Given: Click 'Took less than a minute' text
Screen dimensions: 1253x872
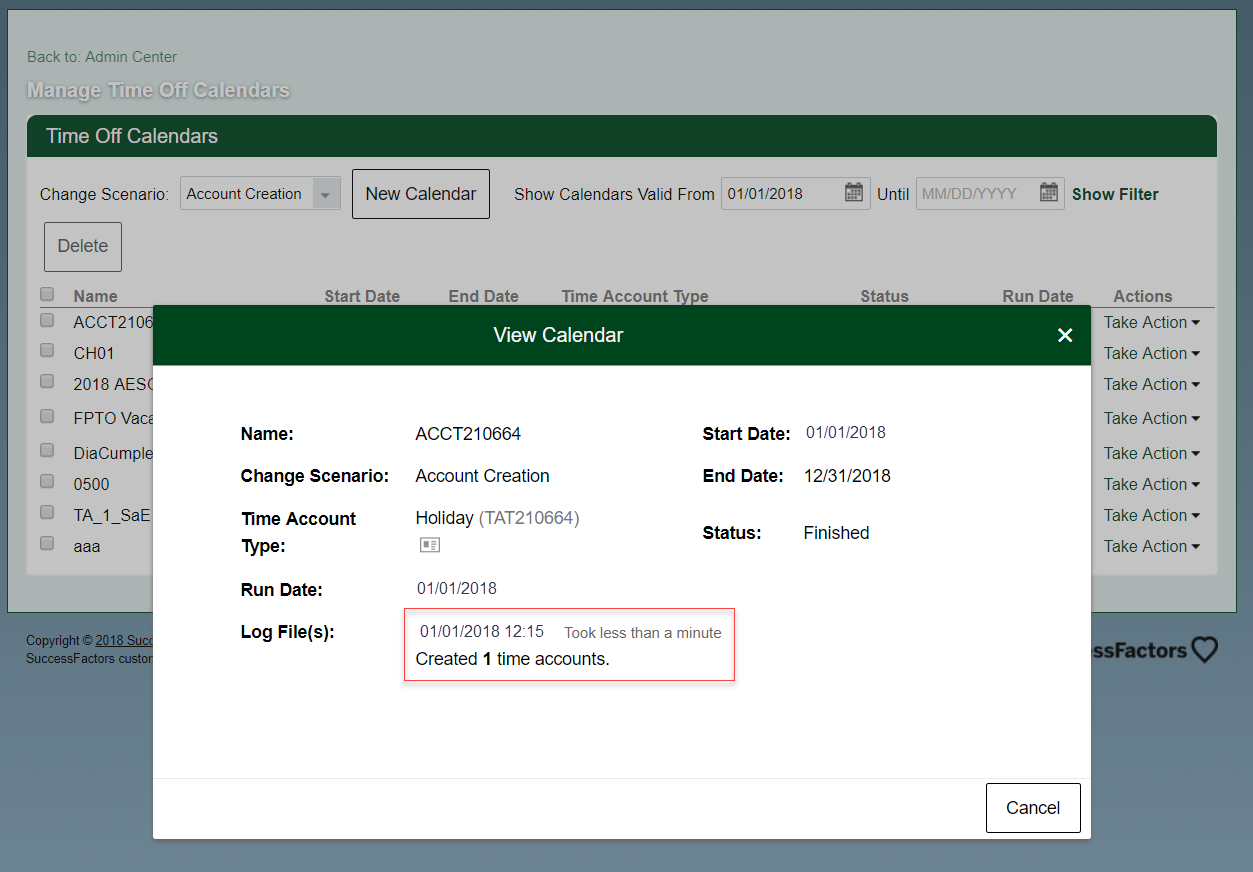Looking at the screenshot, I should 643,633.
